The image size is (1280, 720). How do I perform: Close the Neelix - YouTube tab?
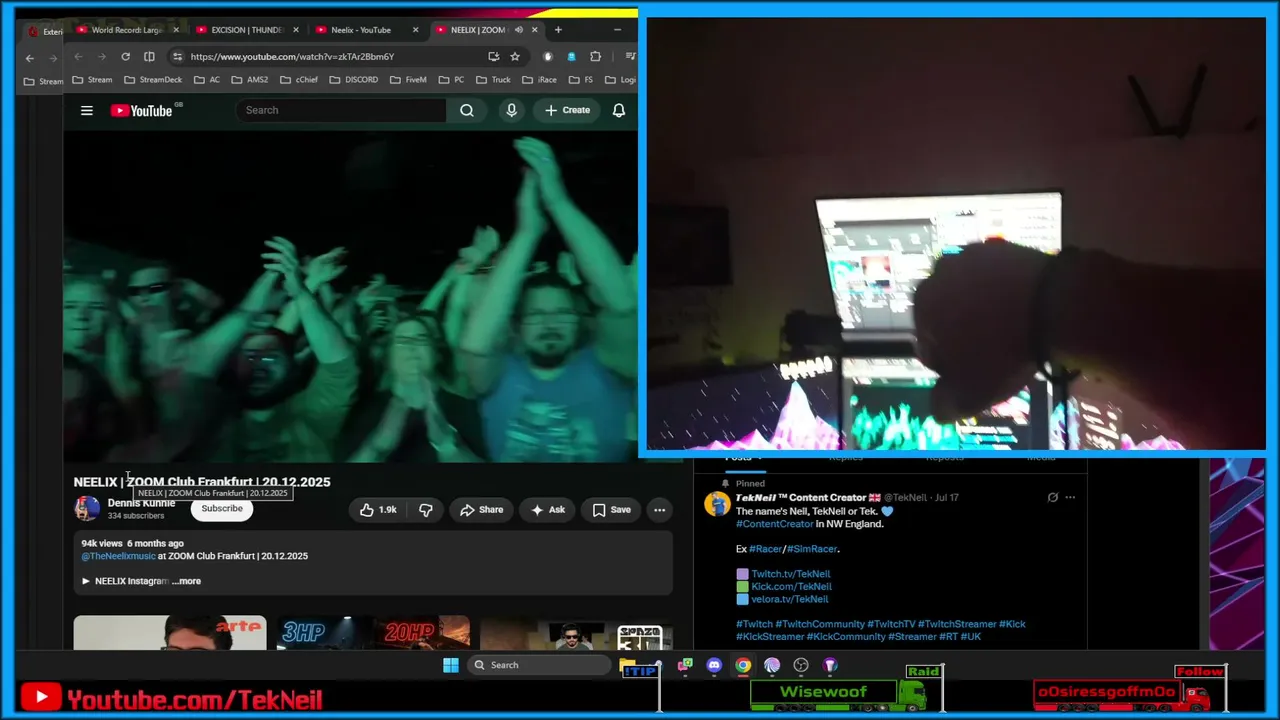(416, 30)
